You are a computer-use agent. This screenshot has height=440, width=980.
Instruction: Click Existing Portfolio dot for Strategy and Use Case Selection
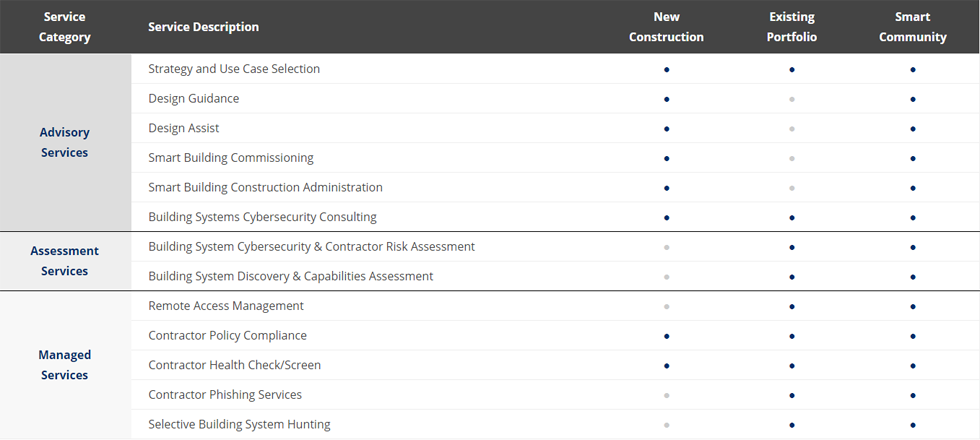tap(792, 69)
